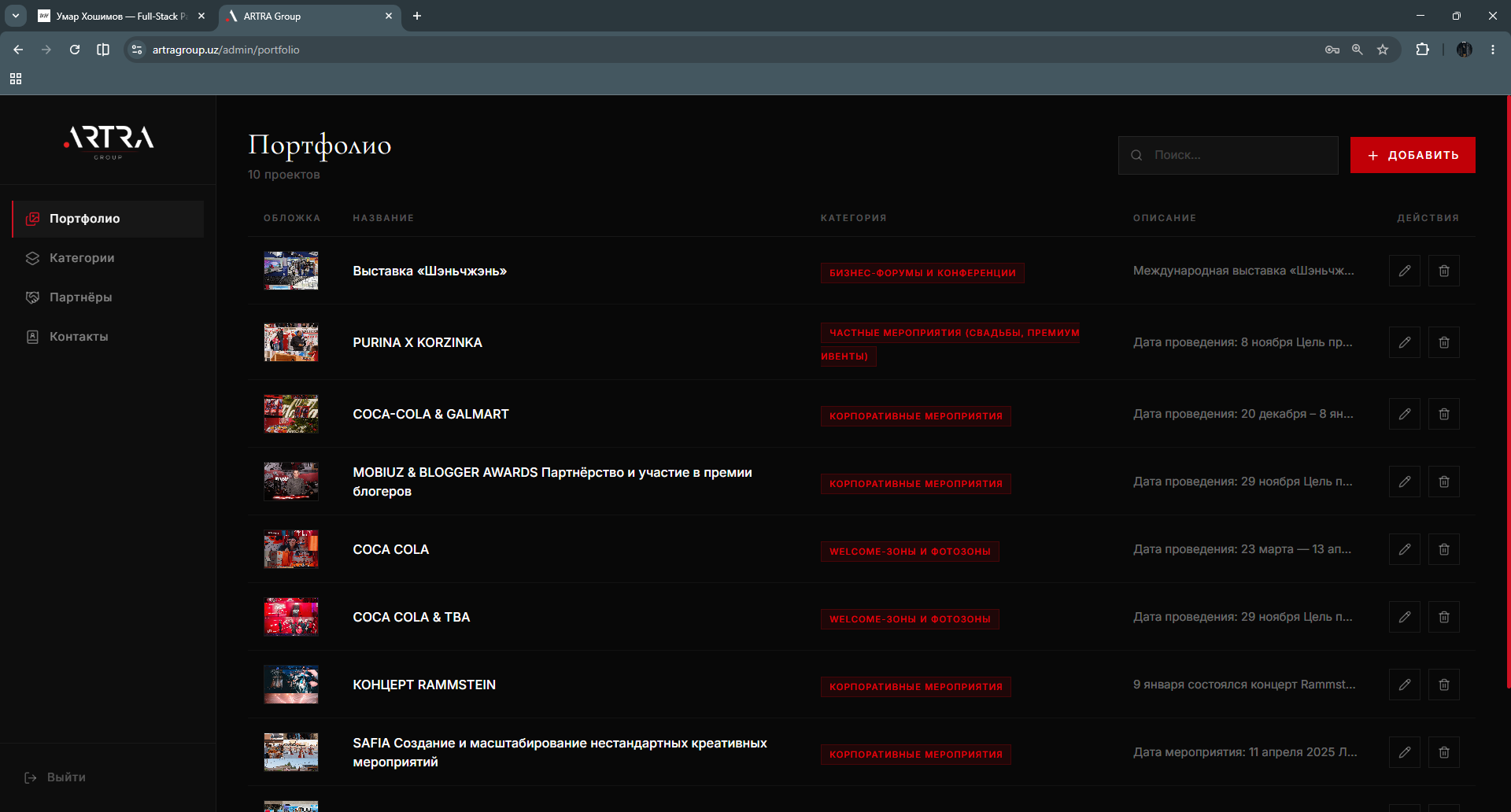Click the description Дата мероприятия: 11 апреля 2025
This screenshot has width=1511, height=812.
pos(1245,752)
